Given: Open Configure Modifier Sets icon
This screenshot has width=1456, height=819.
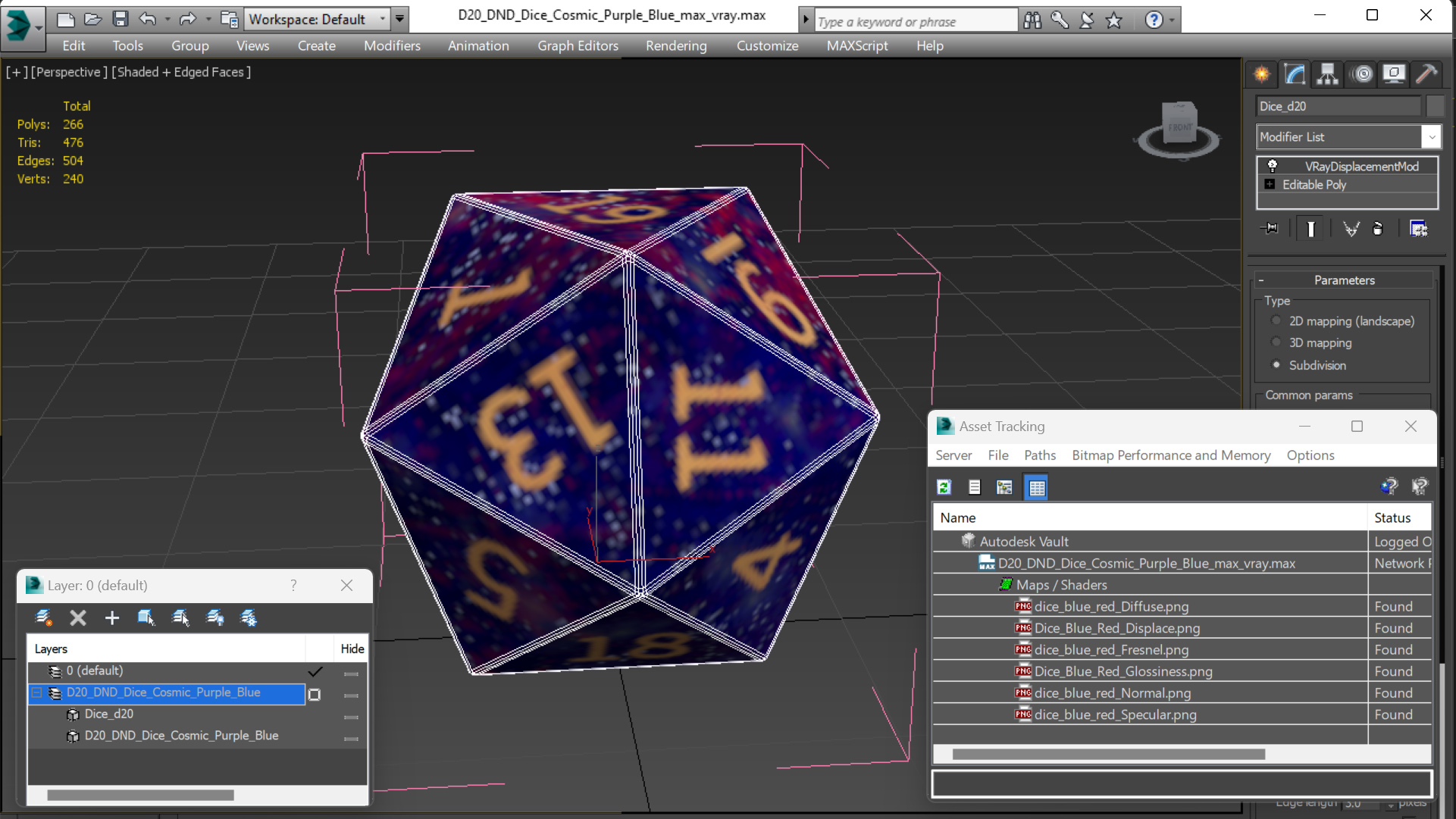Looking at the screenshot, I should [x=1418, y=228].
